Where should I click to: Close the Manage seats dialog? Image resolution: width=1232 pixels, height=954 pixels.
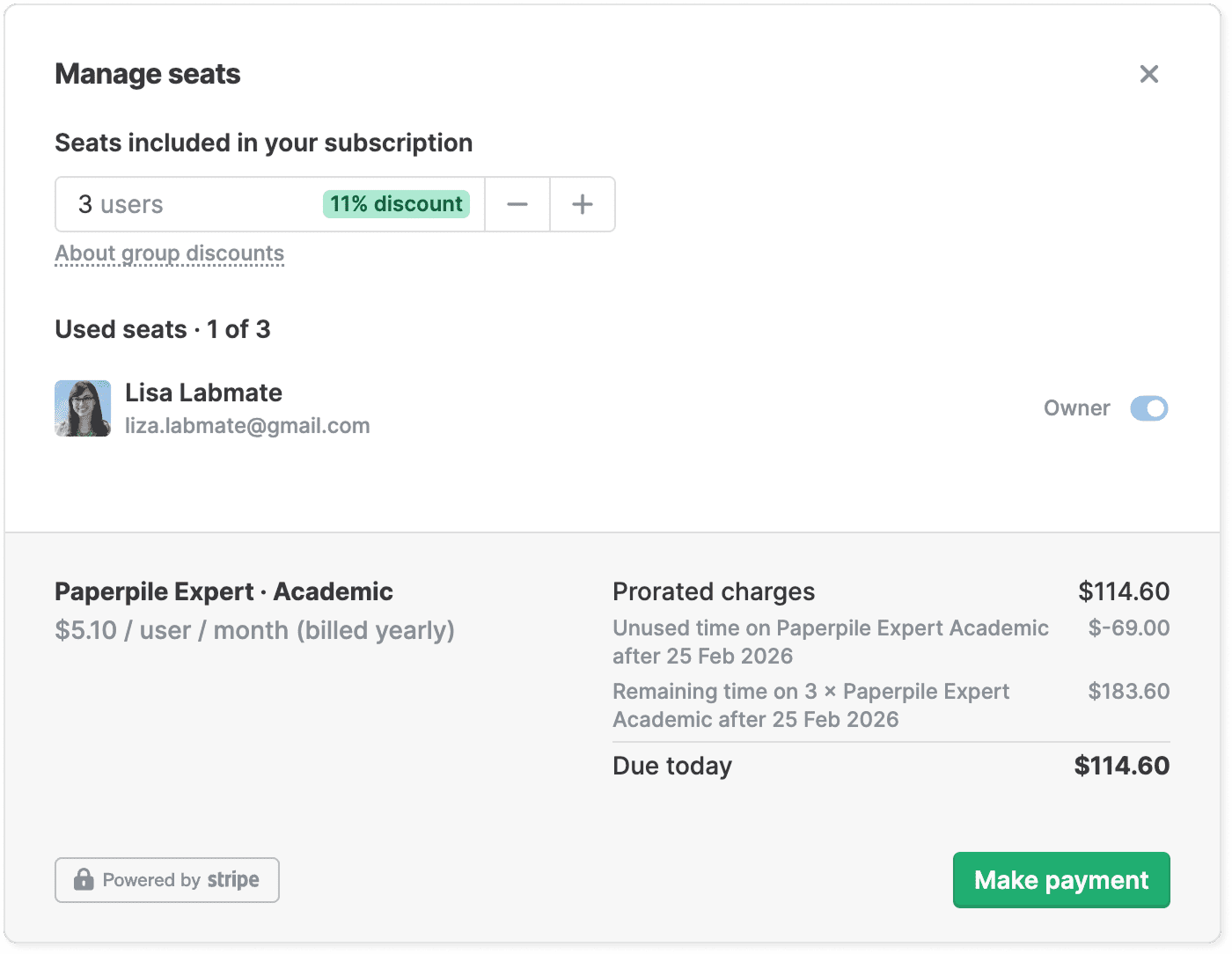pyautogui.click(x=1148, y=74)
